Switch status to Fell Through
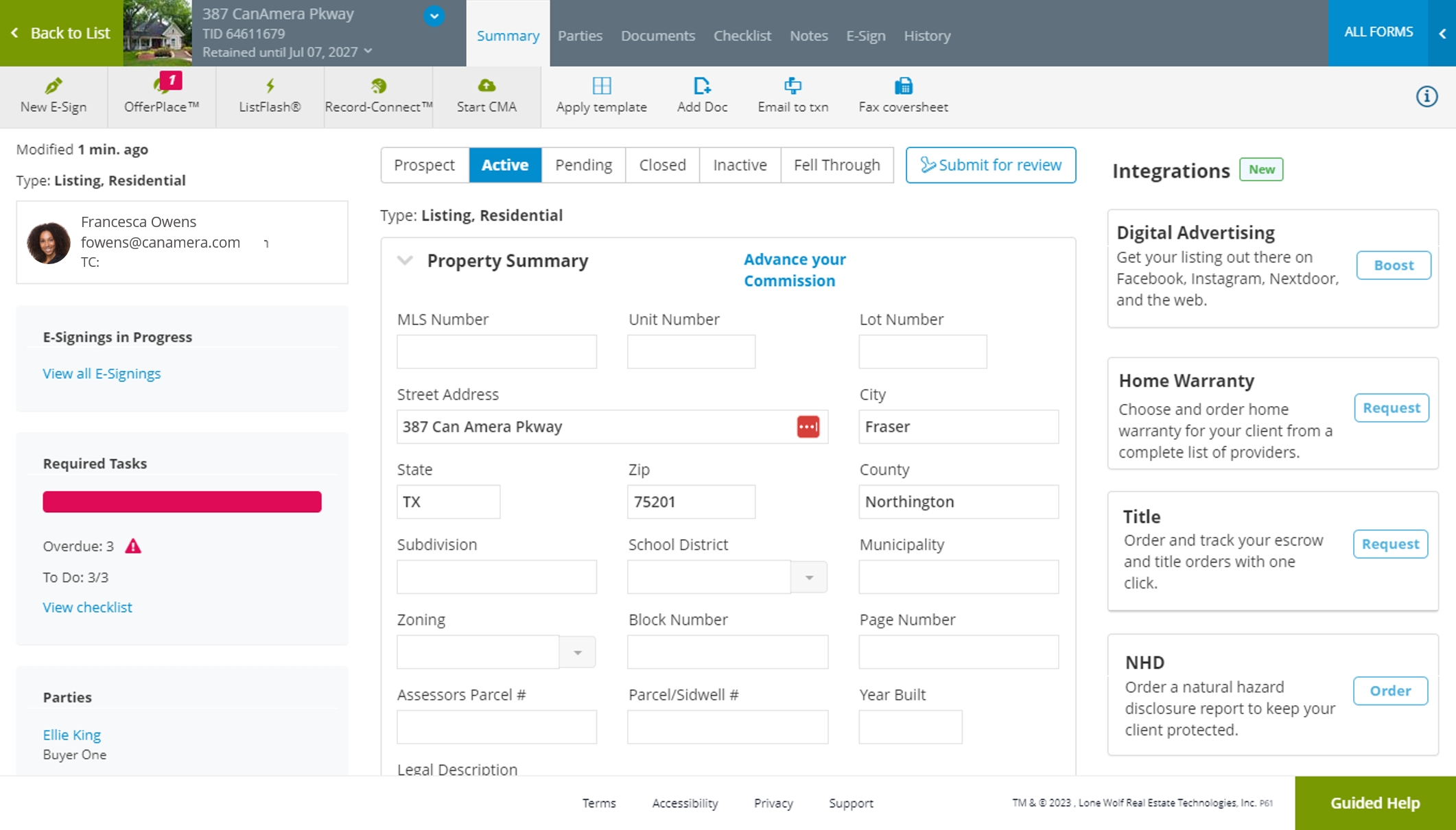Viewport: 1456px width, 830px height. coord(837,165)
